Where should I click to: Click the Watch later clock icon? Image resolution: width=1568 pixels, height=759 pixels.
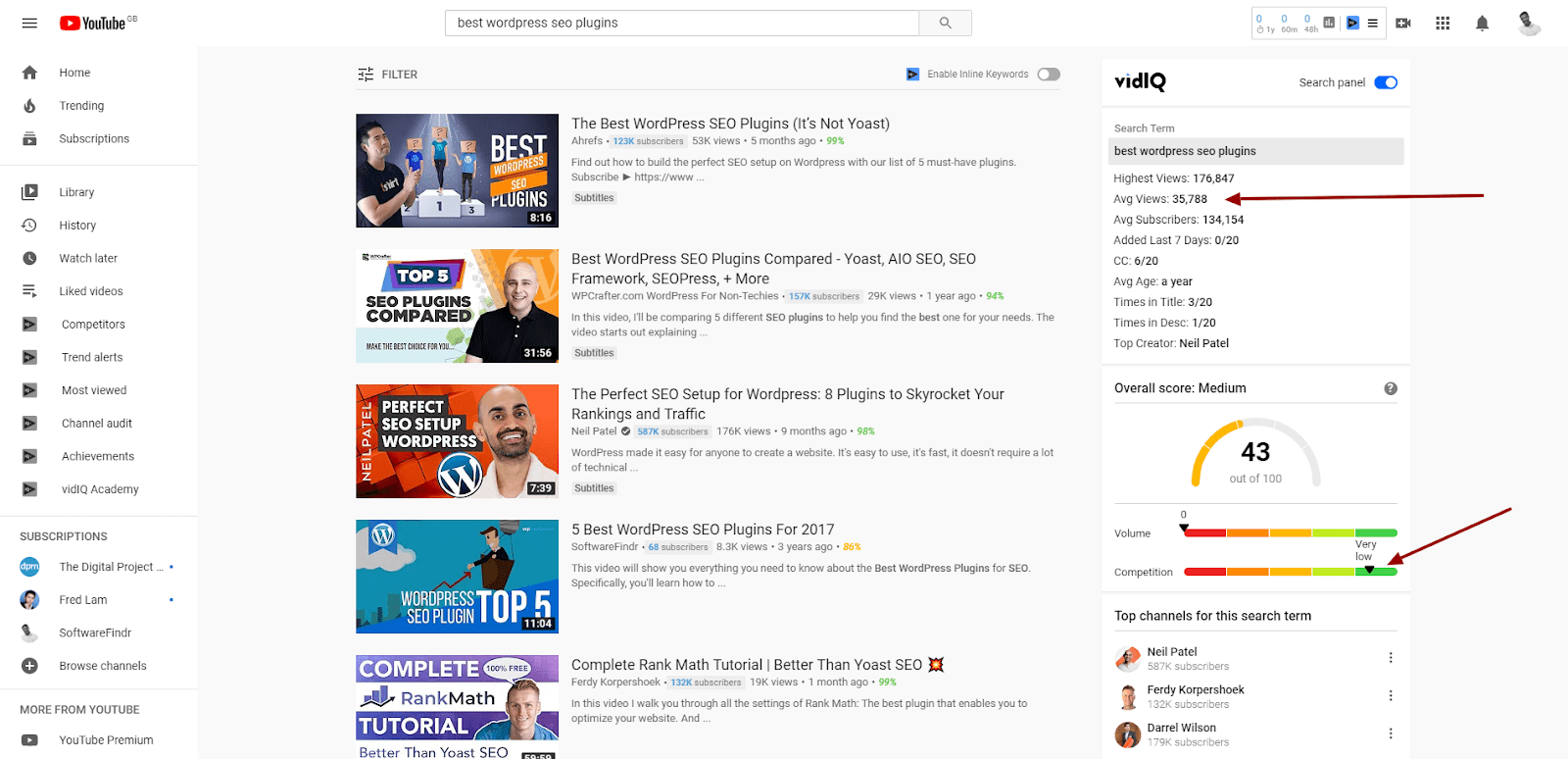pos(29,258)
